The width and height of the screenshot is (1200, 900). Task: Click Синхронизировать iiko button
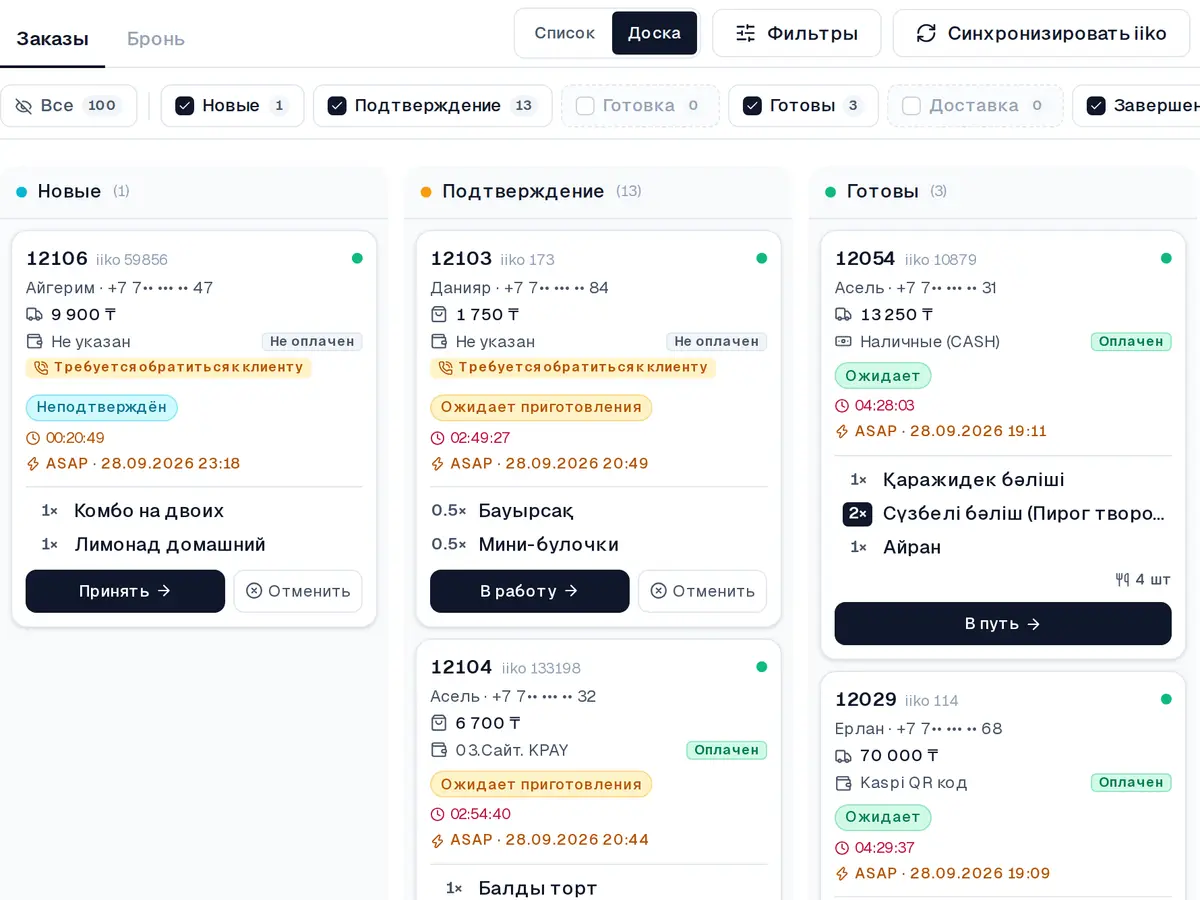pyautogui.click(x=1041, y=33)
